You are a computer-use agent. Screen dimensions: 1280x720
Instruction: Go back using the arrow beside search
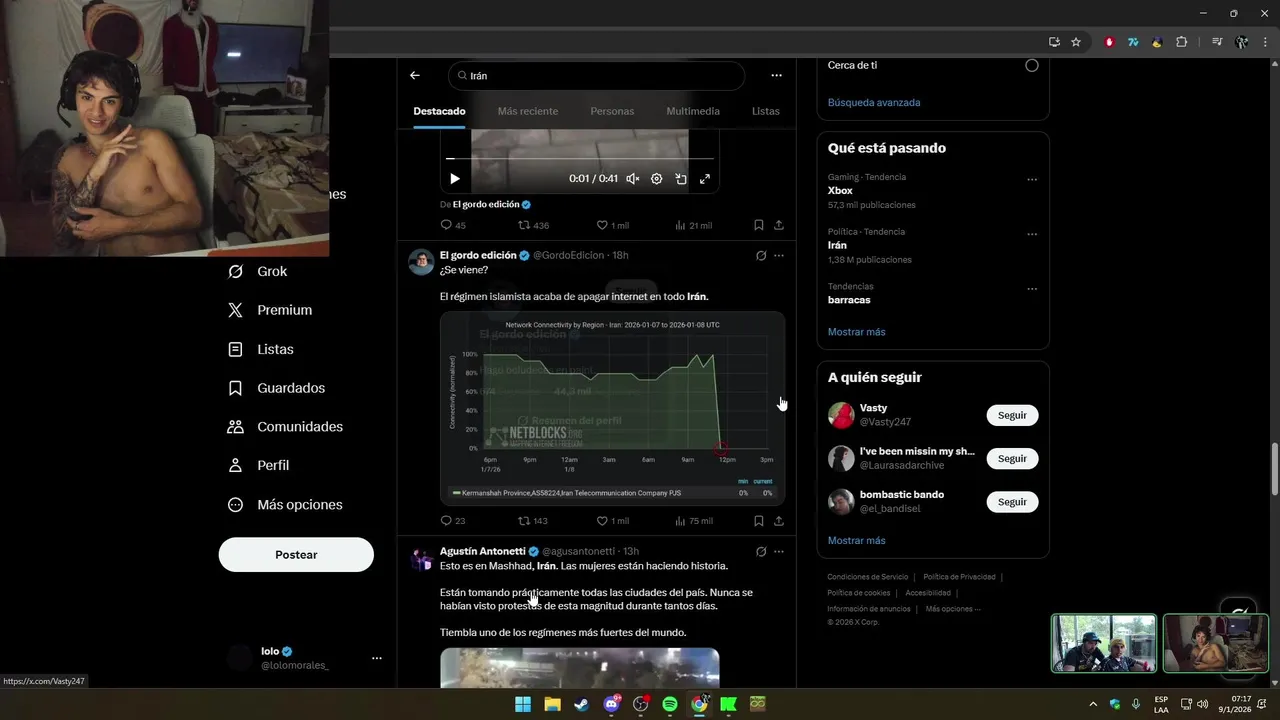point(415,75)
